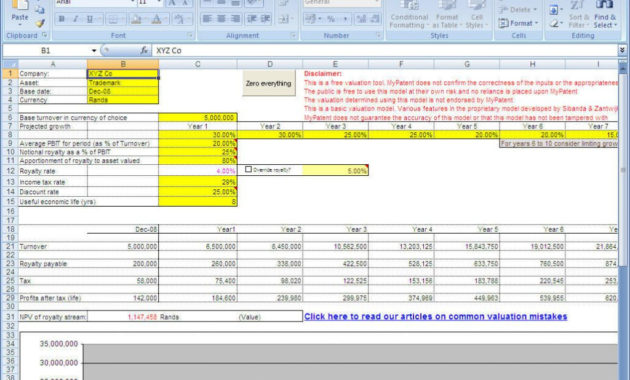Activate the Format Painter brush
Screen dimensions: 630x380
(40, 23)
